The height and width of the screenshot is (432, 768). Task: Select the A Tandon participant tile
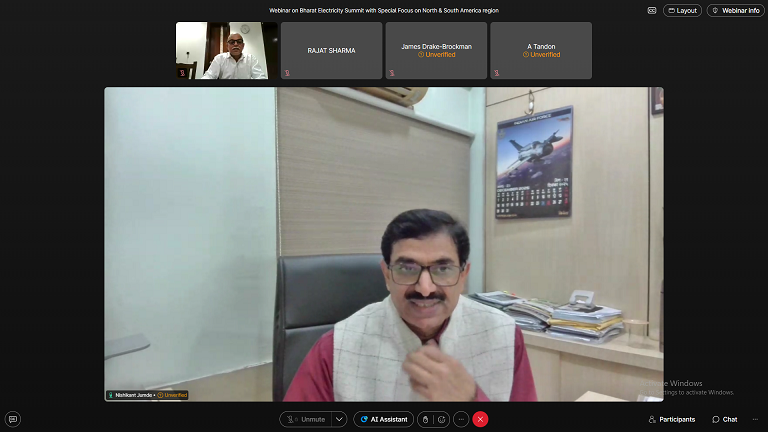tap(541, 50)
